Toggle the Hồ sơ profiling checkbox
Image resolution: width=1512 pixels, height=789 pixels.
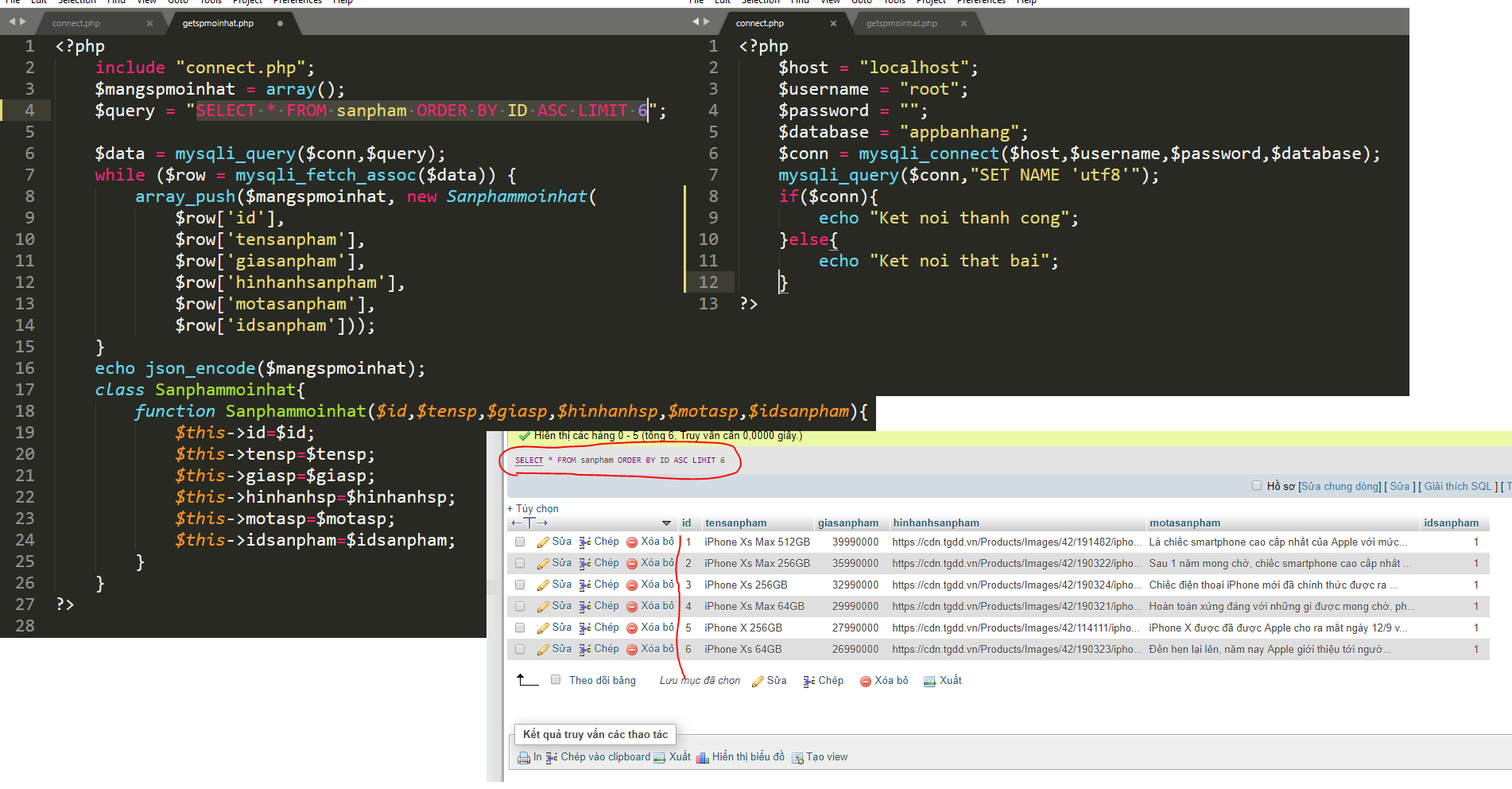[1257, 486]
